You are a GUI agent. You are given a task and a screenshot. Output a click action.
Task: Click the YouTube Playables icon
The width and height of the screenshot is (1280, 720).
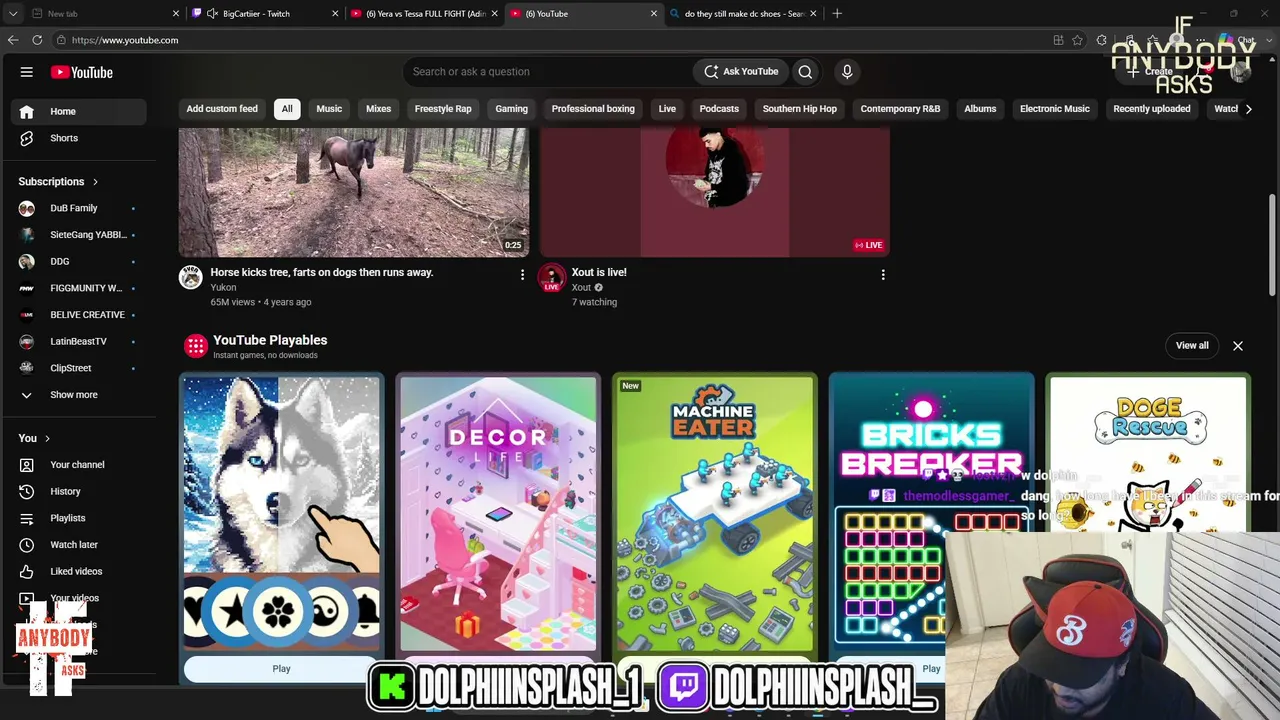[196, 346]
